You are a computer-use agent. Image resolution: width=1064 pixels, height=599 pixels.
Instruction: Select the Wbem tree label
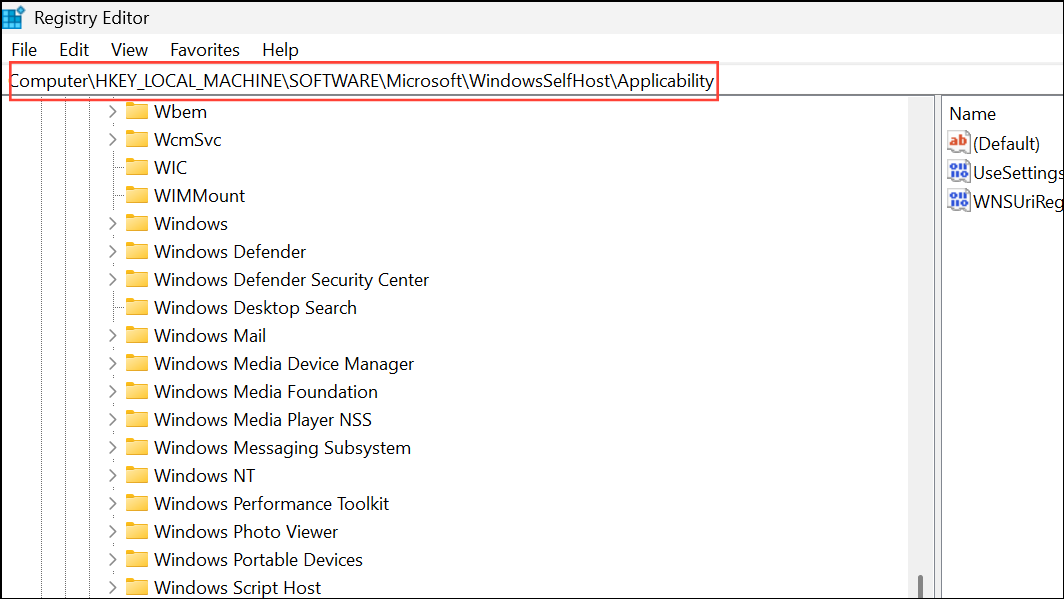point(180,112)
